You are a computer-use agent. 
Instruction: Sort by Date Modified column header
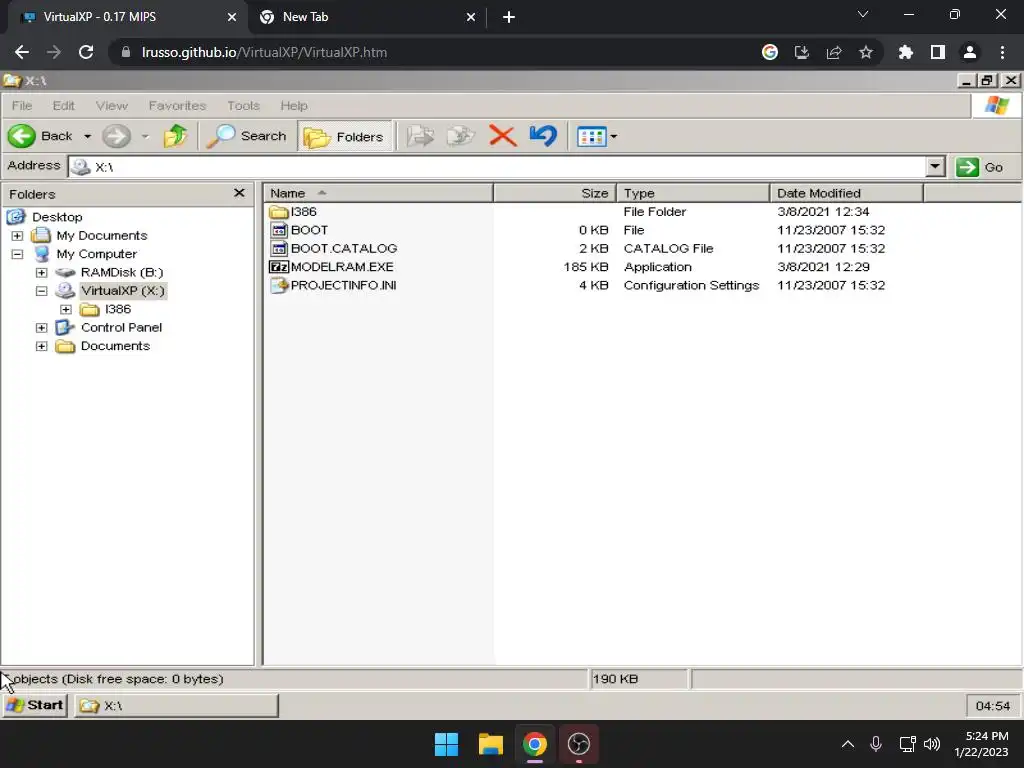pyautogui.click(x=846, y=193)
